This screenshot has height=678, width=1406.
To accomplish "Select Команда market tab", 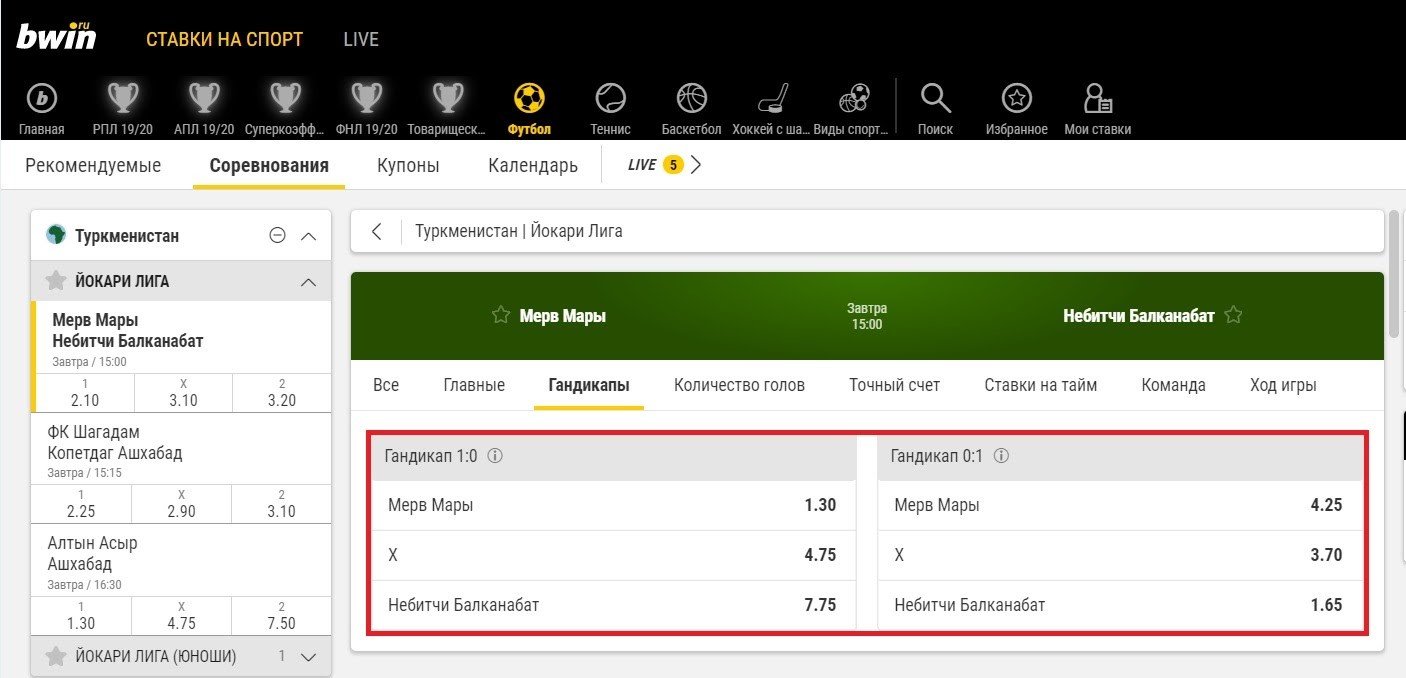I will 1173,385.
